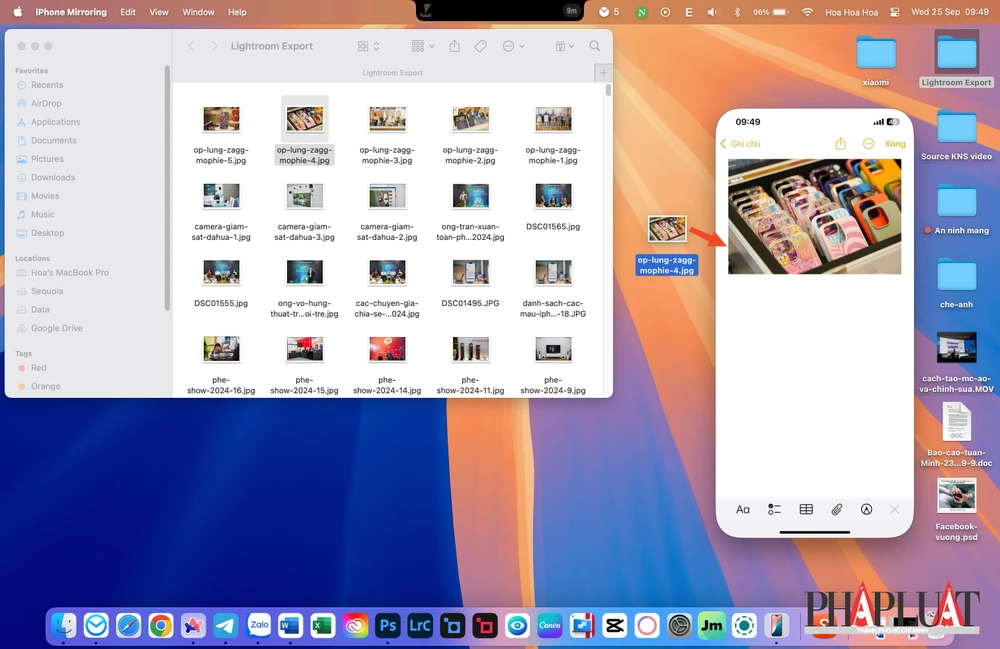Open the ellipsis menu in Notes header
The width and height of the screenshot is (1000, 649).
click(868, 144)
